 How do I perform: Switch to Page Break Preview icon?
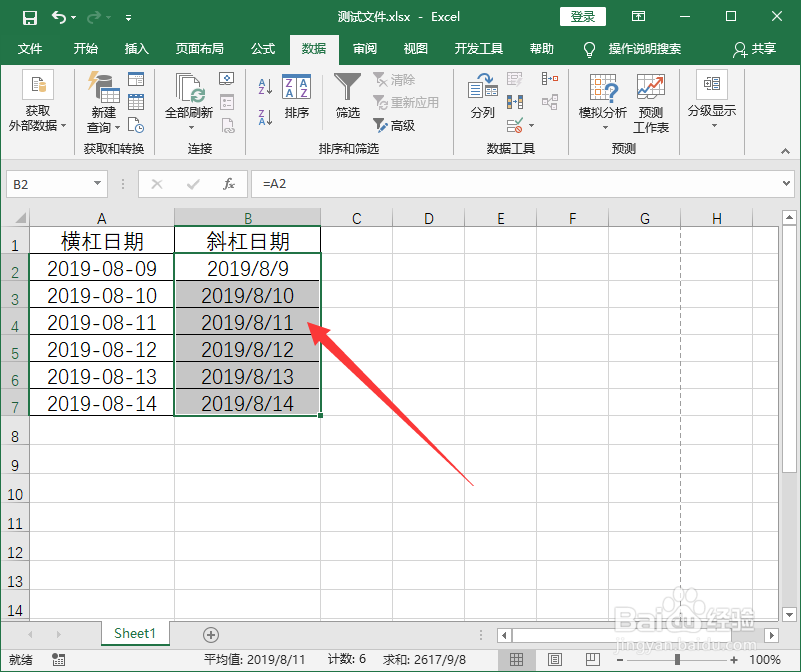pyautogui.click(x=593, y=660)
